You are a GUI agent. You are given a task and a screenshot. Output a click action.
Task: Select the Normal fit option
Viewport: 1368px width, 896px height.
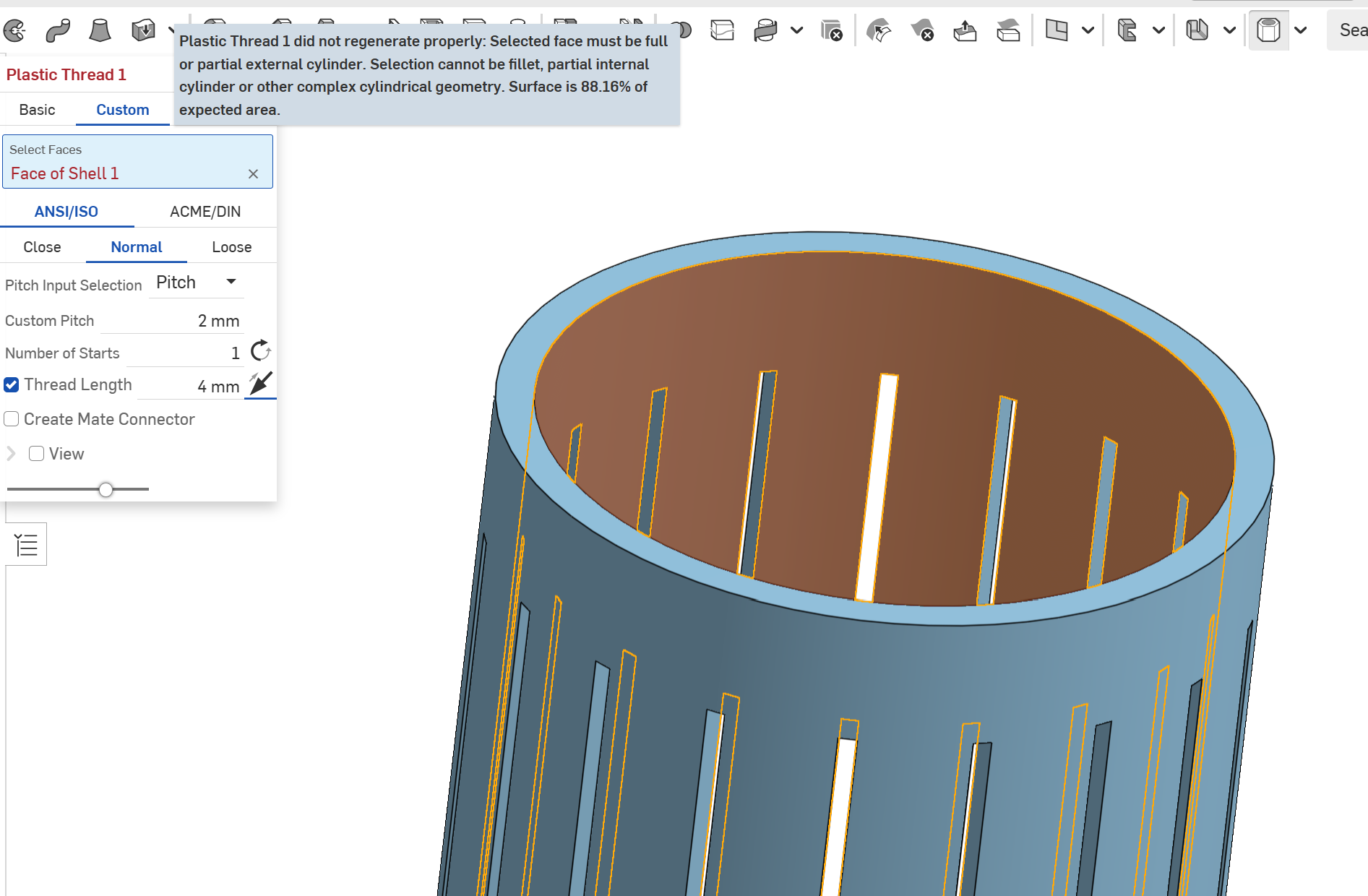[x=137, y=247]
